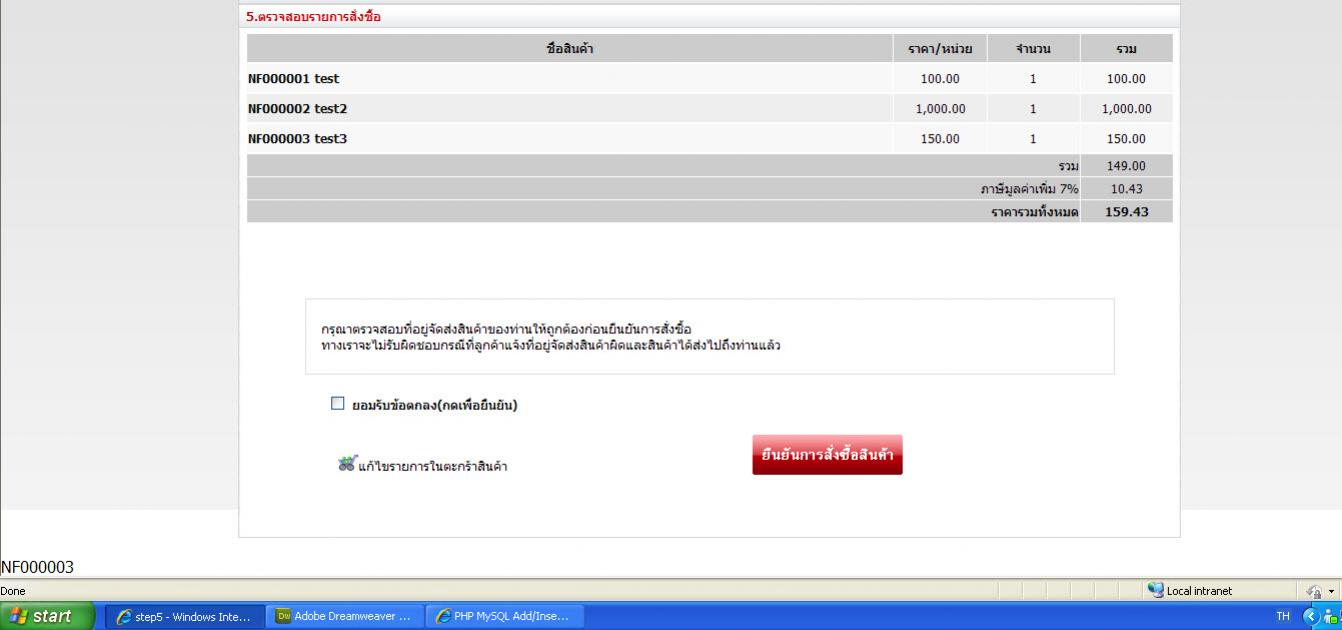1342x630 pixels.
Task: Click the NF000003 debug text below the page
Action: click(x=37, y=567)
